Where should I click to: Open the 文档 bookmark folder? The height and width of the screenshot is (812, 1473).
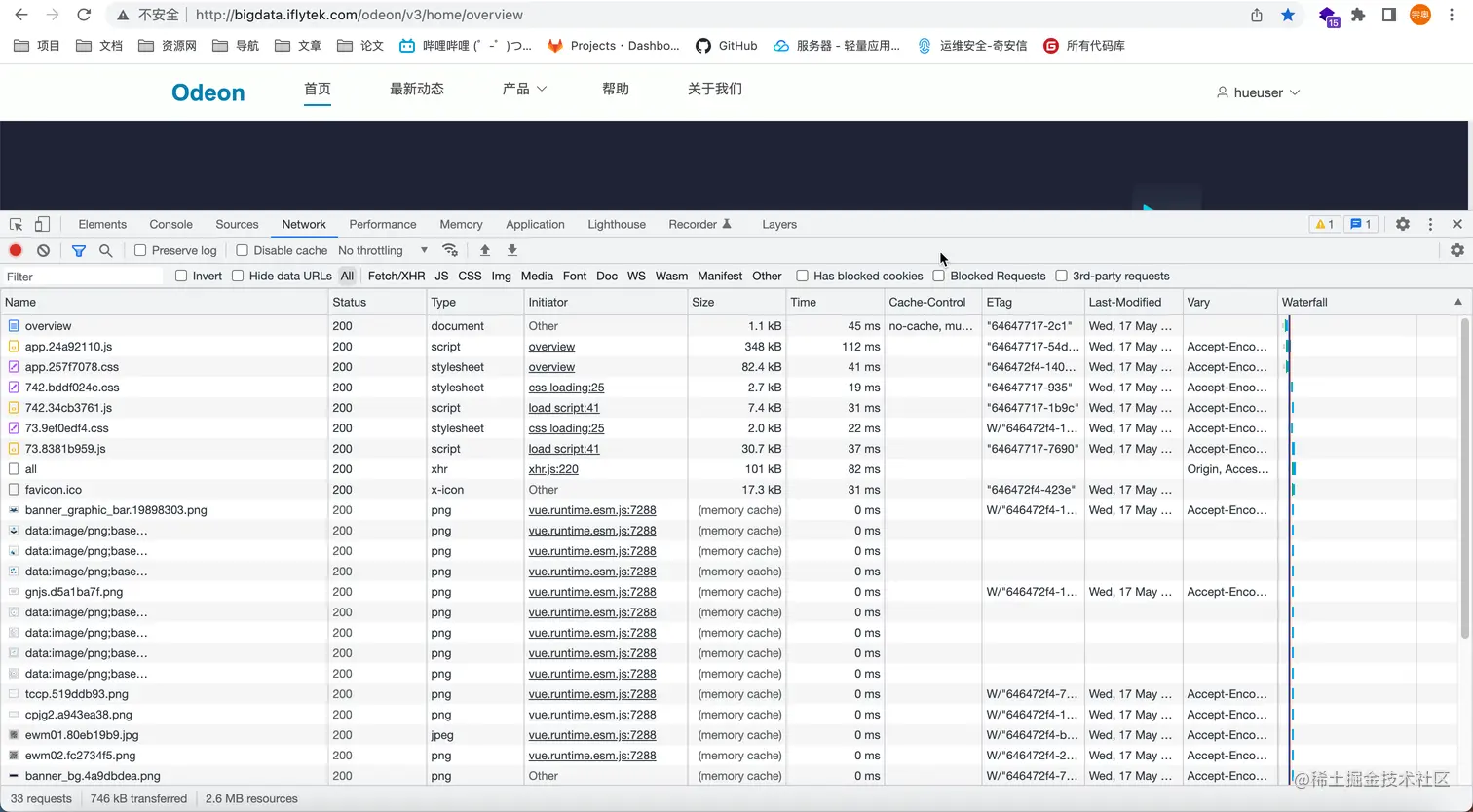click(x=99, y=45)
